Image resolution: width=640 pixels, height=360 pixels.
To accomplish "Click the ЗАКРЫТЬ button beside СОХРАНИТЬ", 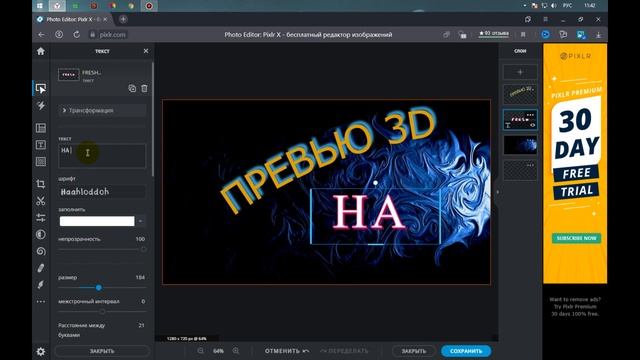I will click(x=414, y=351).
